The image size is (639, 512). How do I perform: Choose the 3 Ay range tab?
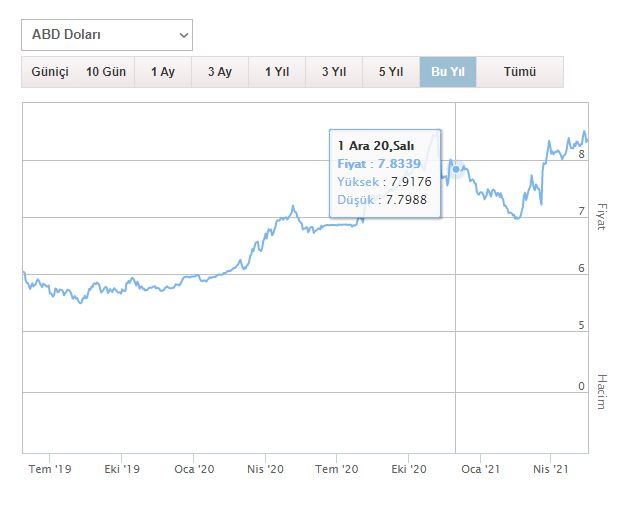(219, 72)
